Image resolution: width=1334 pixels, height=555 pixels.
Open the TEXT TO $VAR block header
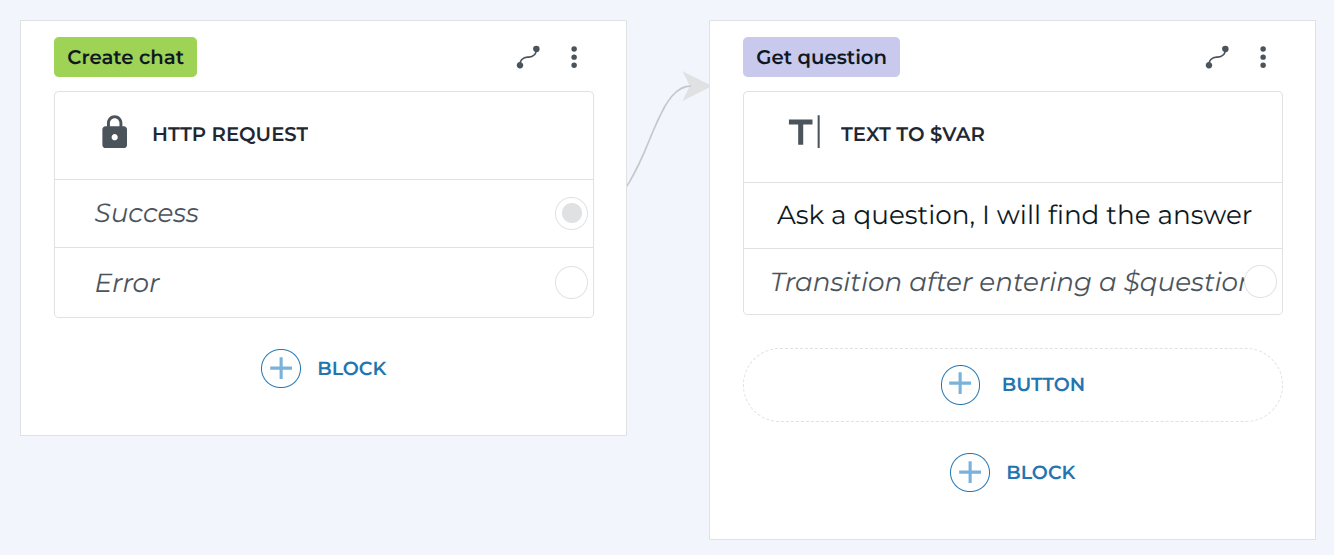coord(912,134)
